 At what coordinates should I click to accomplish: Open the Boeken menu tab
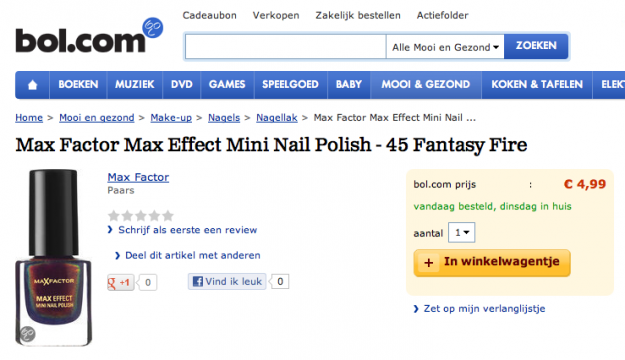[x=78, y=85]
